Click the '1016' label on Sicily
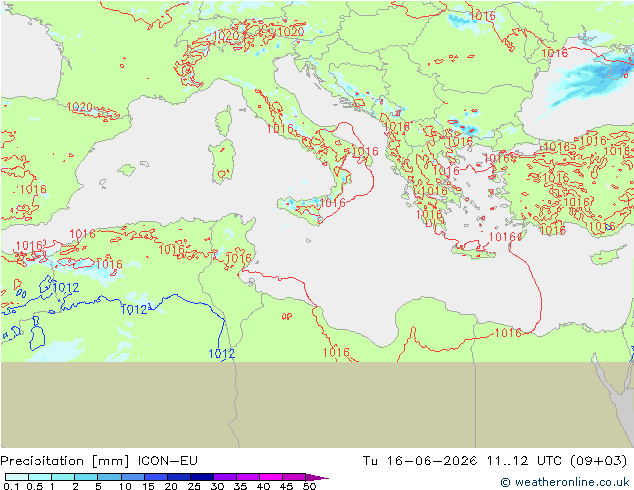 332,203
